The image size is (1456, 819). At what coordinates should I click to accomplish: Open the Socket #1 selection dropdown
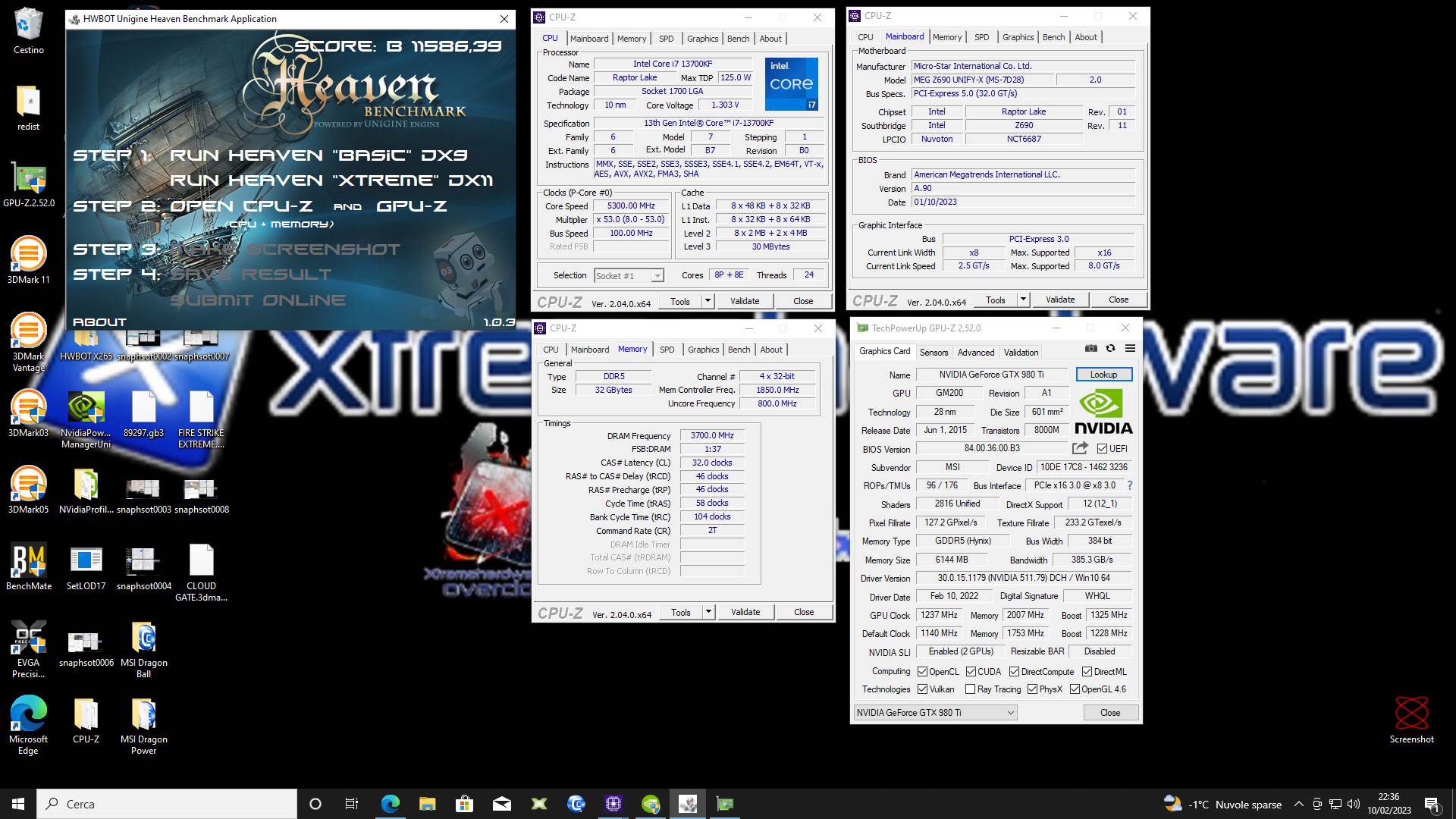(629, 276)
